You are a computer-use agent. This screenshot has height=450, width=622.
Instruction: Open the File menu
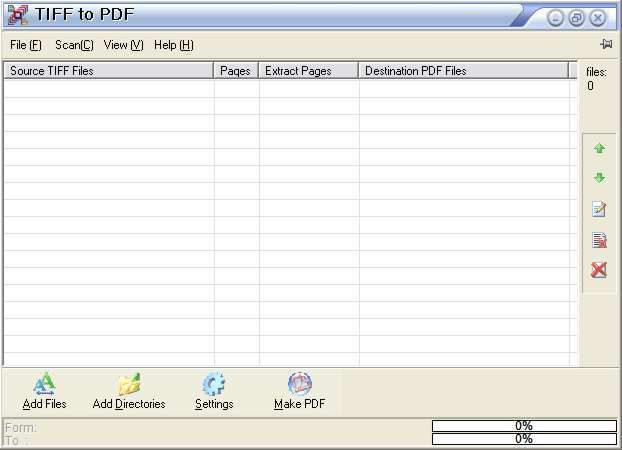26,45
